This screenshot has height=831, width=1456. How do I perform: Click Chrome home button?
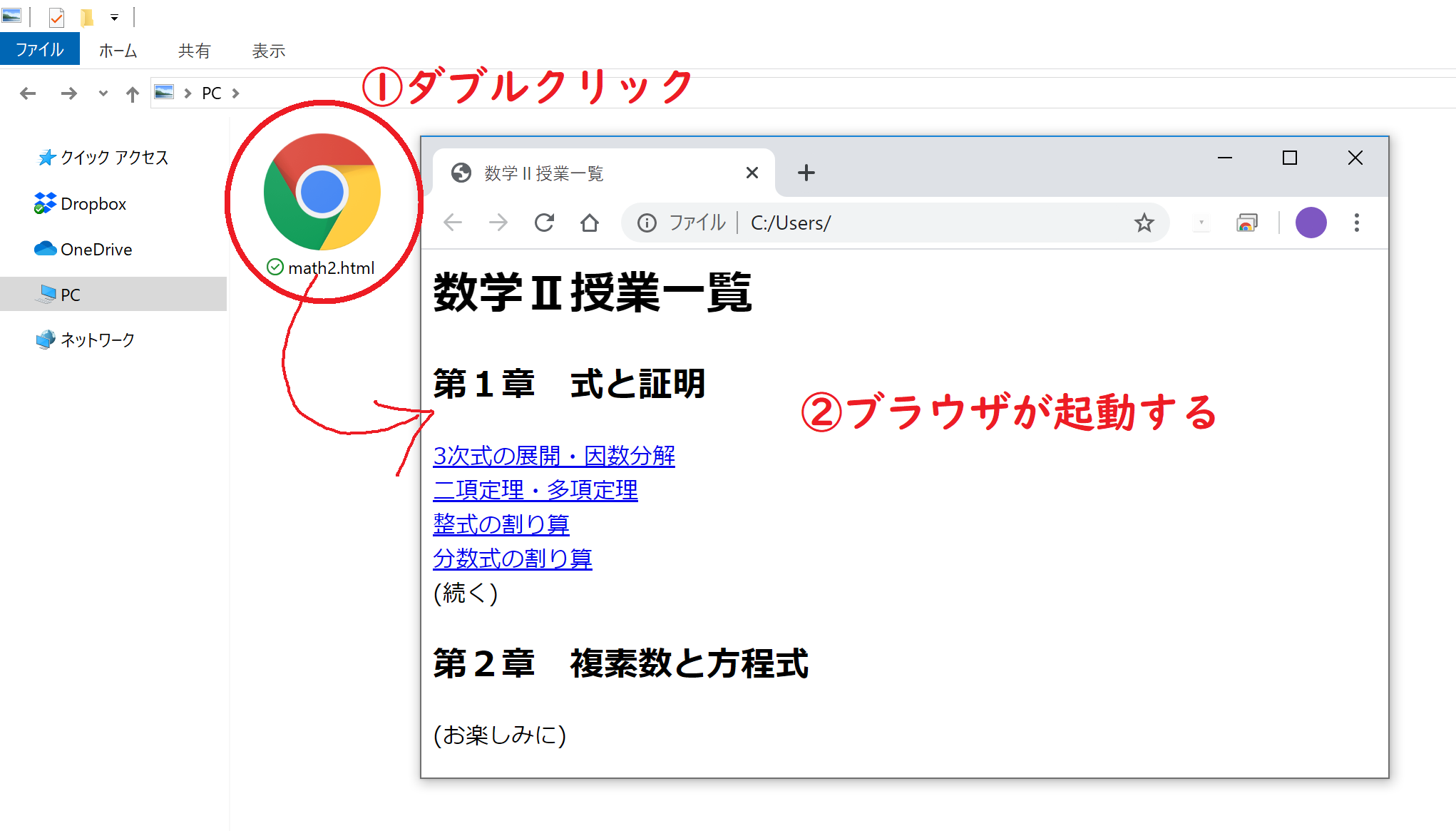click(x=590, y=223)
